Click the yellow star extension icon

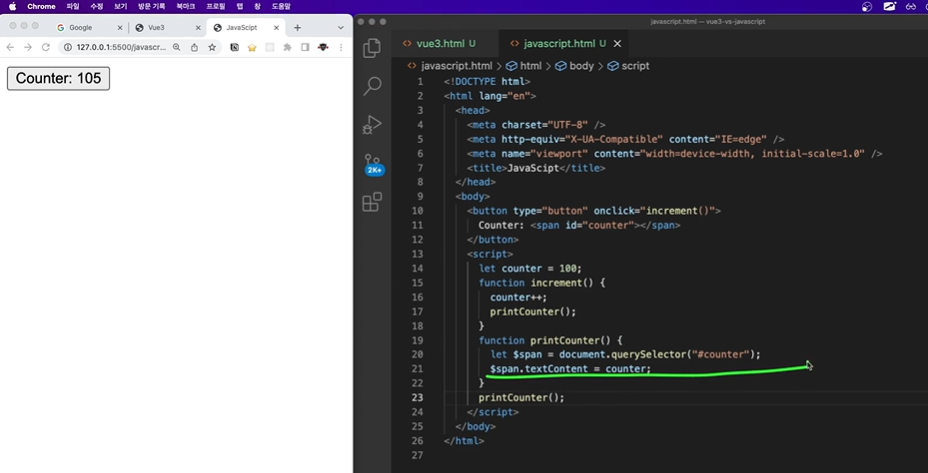tap(252, 47)
